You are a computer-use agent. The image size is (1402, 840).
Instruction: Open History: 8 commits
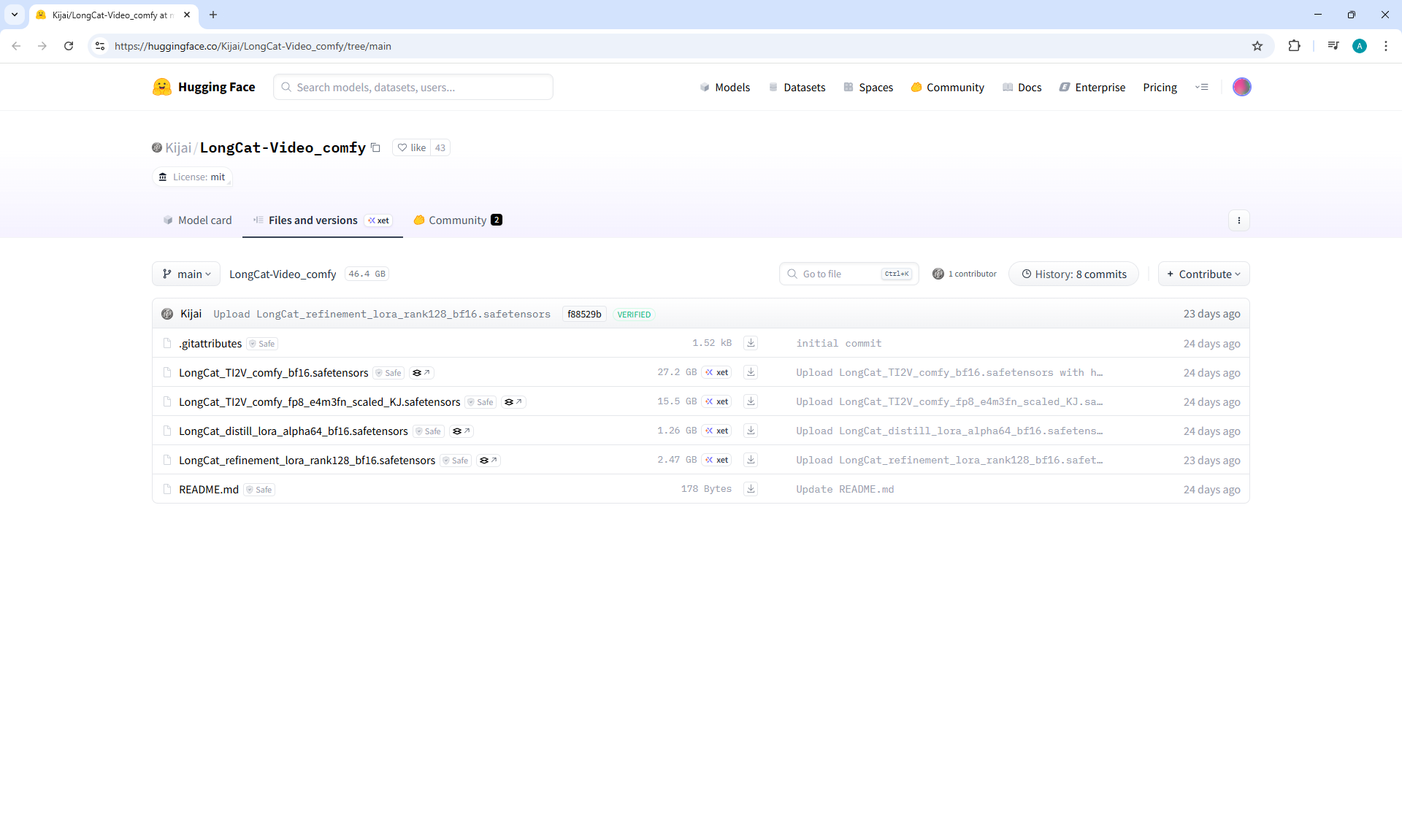point(1073,274)
